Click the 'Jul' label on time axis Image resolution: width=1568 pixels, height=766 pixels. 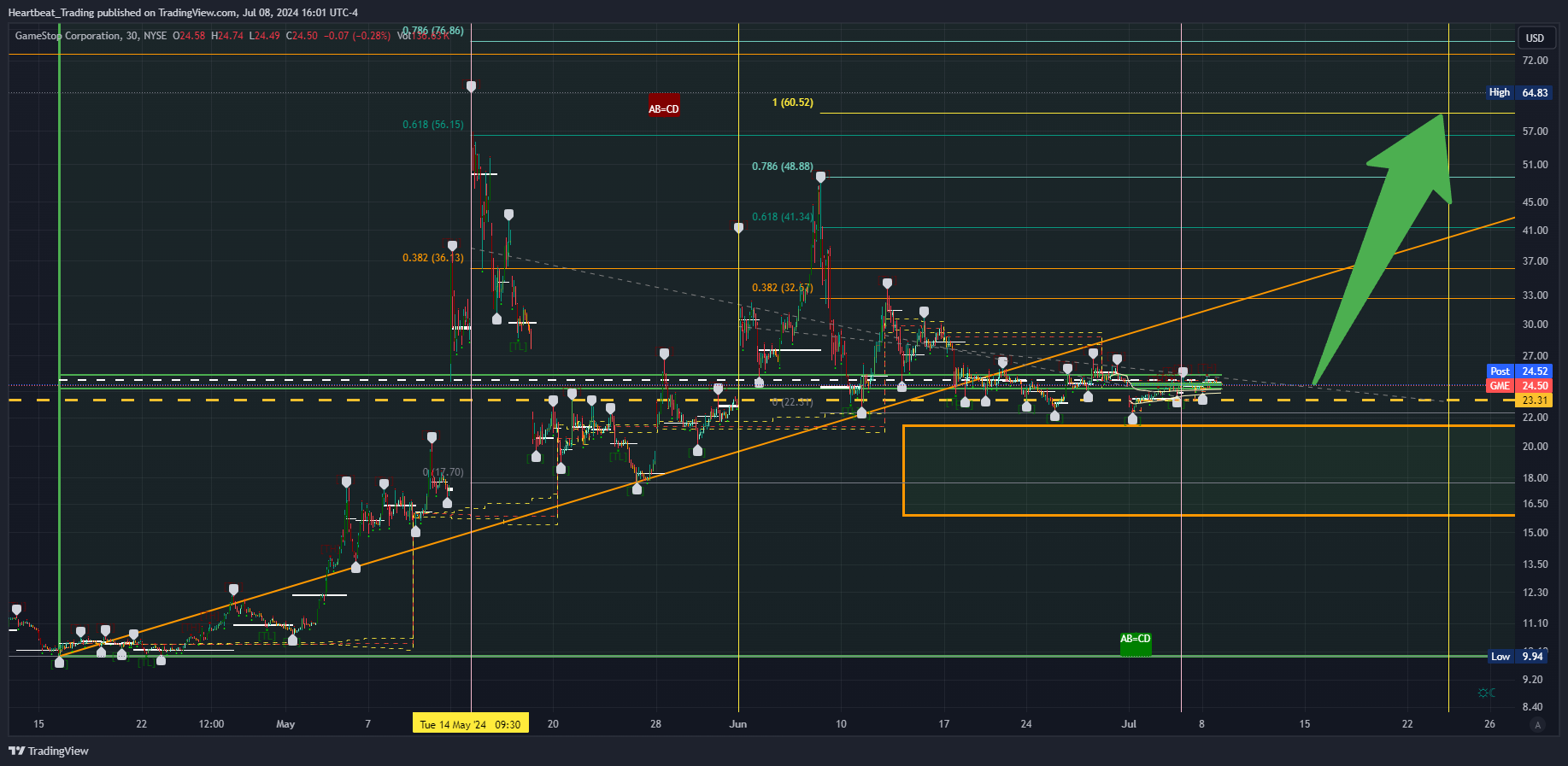click(1129, 724)
